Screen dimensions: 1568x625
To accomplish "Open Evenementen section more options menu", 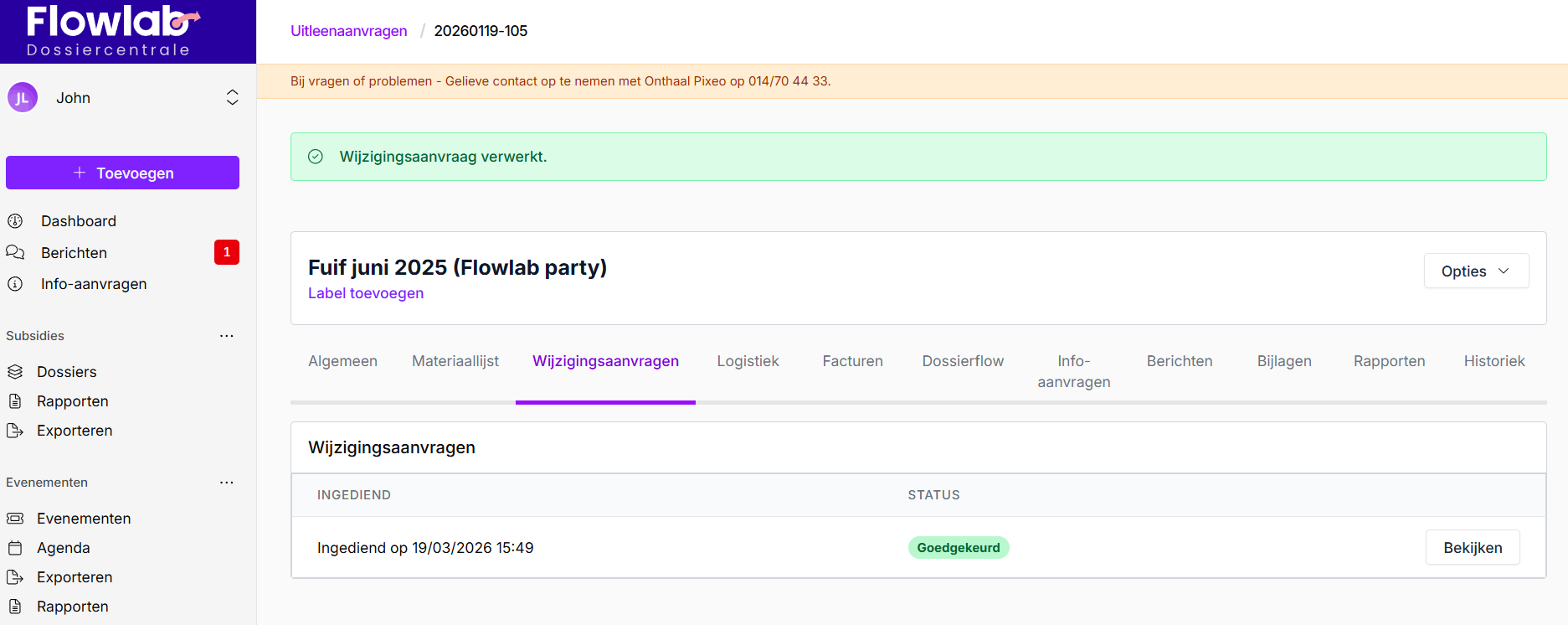I will [x=226, y=483].
